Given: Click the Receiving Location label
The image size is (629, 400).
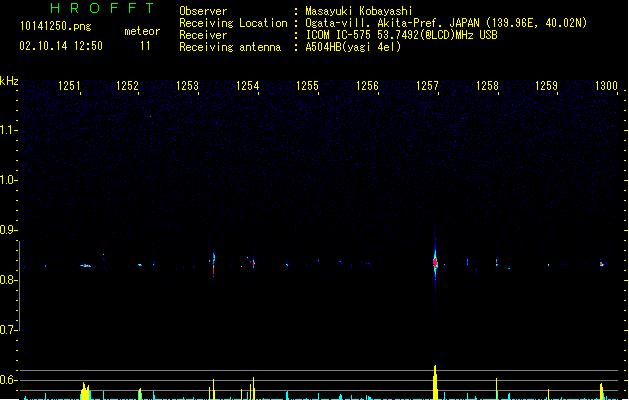Looking at the screenshot, I should (233, 23).
